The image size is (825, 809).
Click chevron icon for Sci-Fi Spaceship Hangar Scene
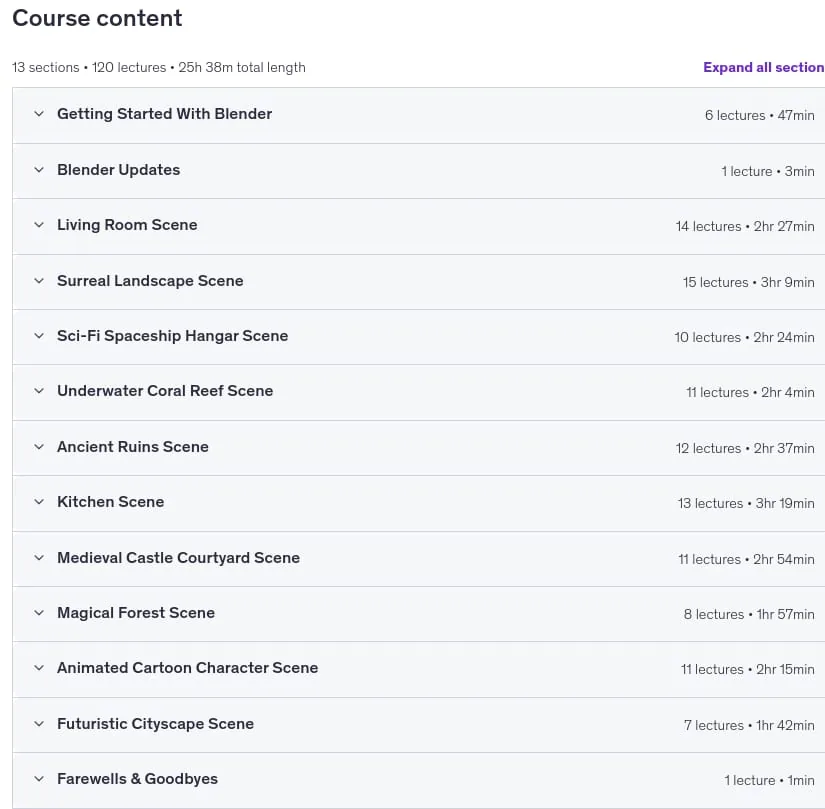39,336
